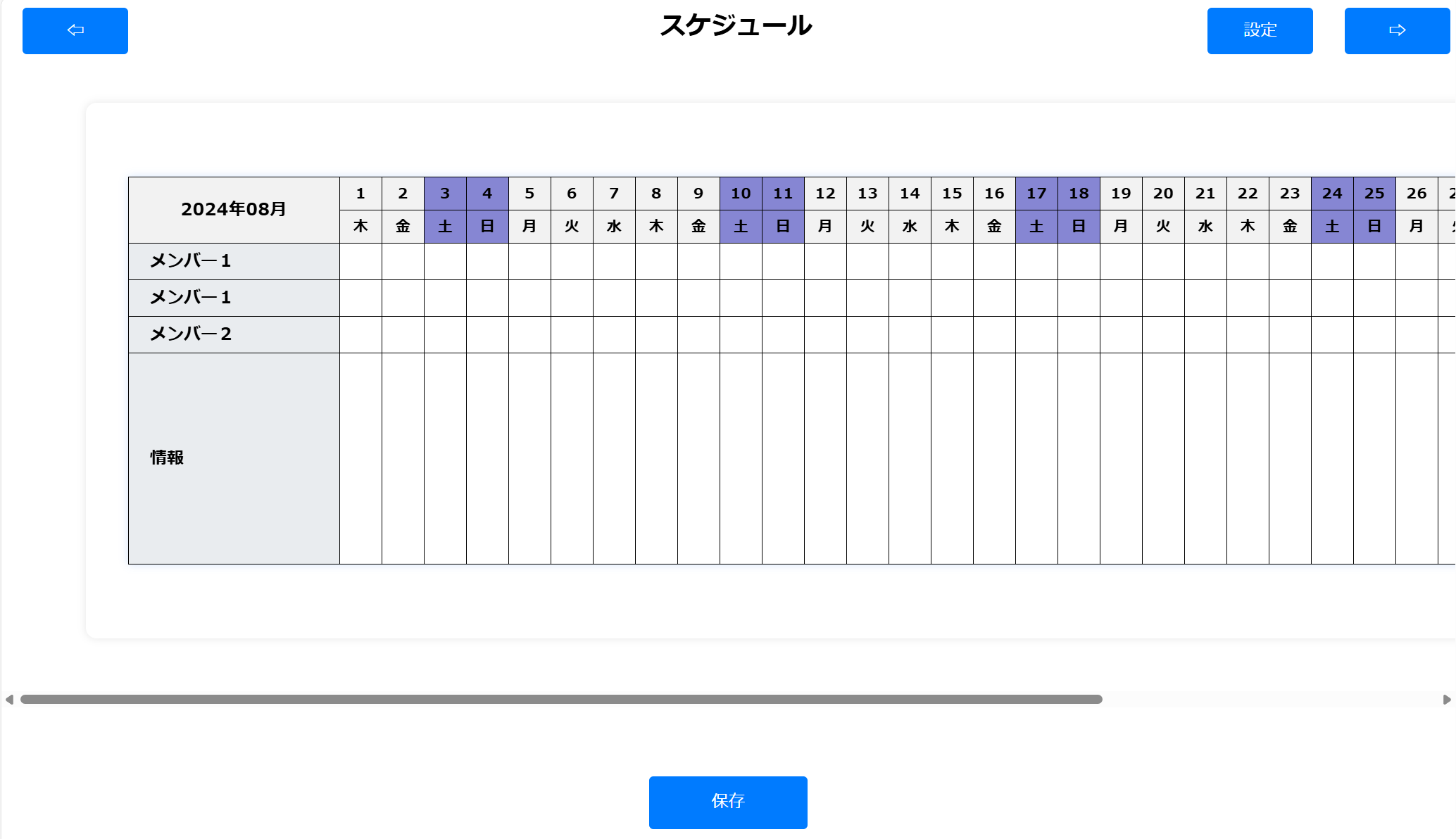Click the right arrow navigation icon
This screenshot has height=839, width=1456.
click(1396, 30)
